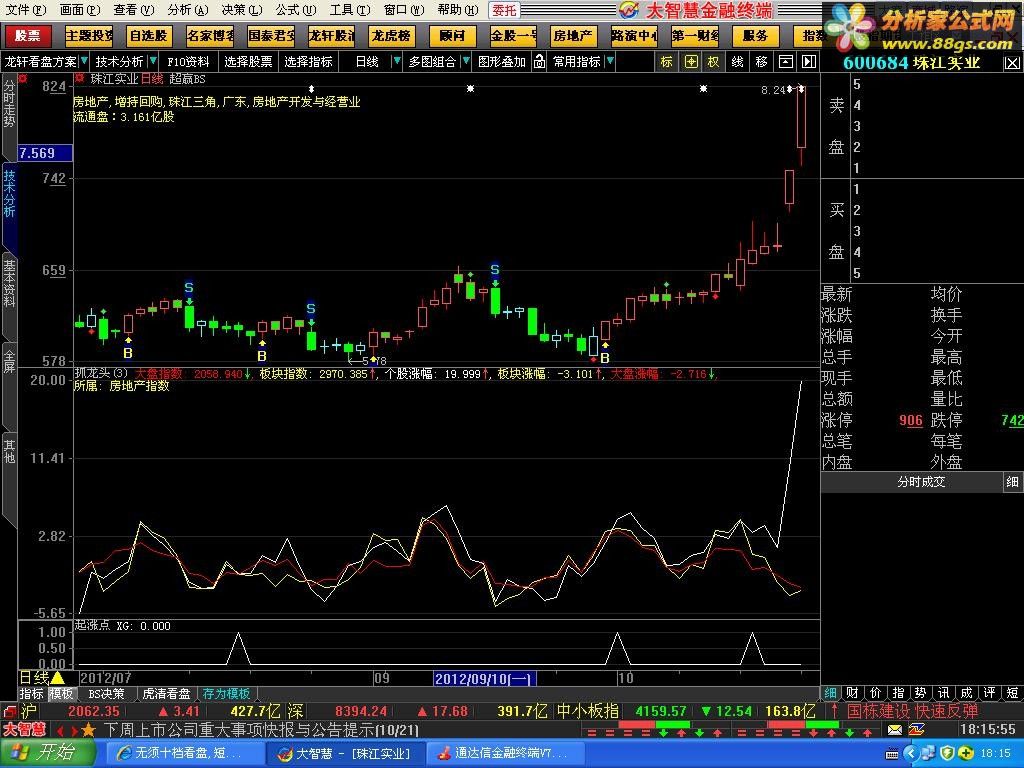Screen dimensions: 1024x768
Task: Click the 细 button beside 分时成交
Action: [1012, 482]
